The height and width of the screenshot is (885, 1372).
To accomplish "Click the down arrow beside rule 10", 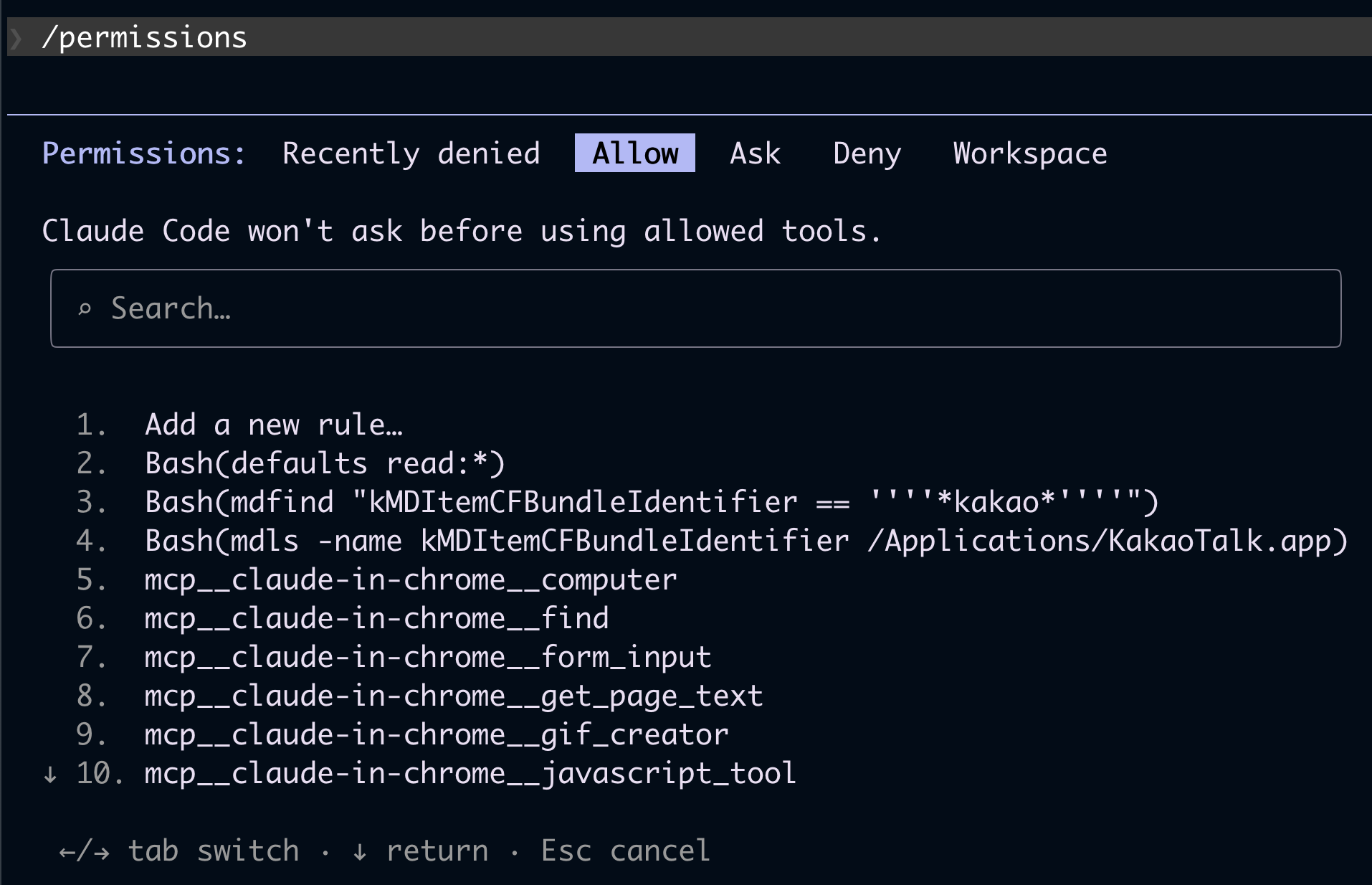I will point(50,775).
